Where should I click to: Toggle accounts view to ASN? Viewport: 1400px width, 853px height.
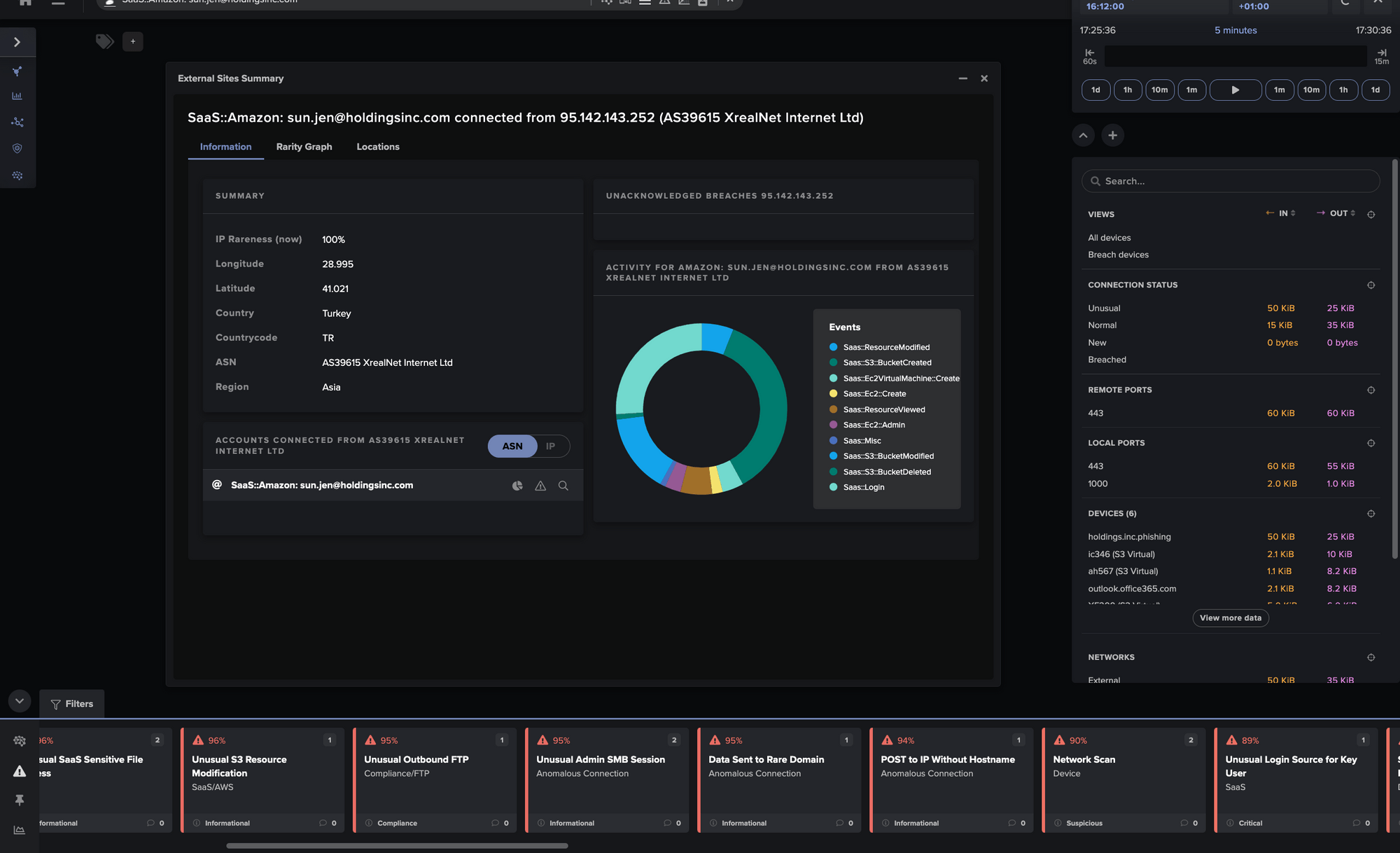coord(512,446)
